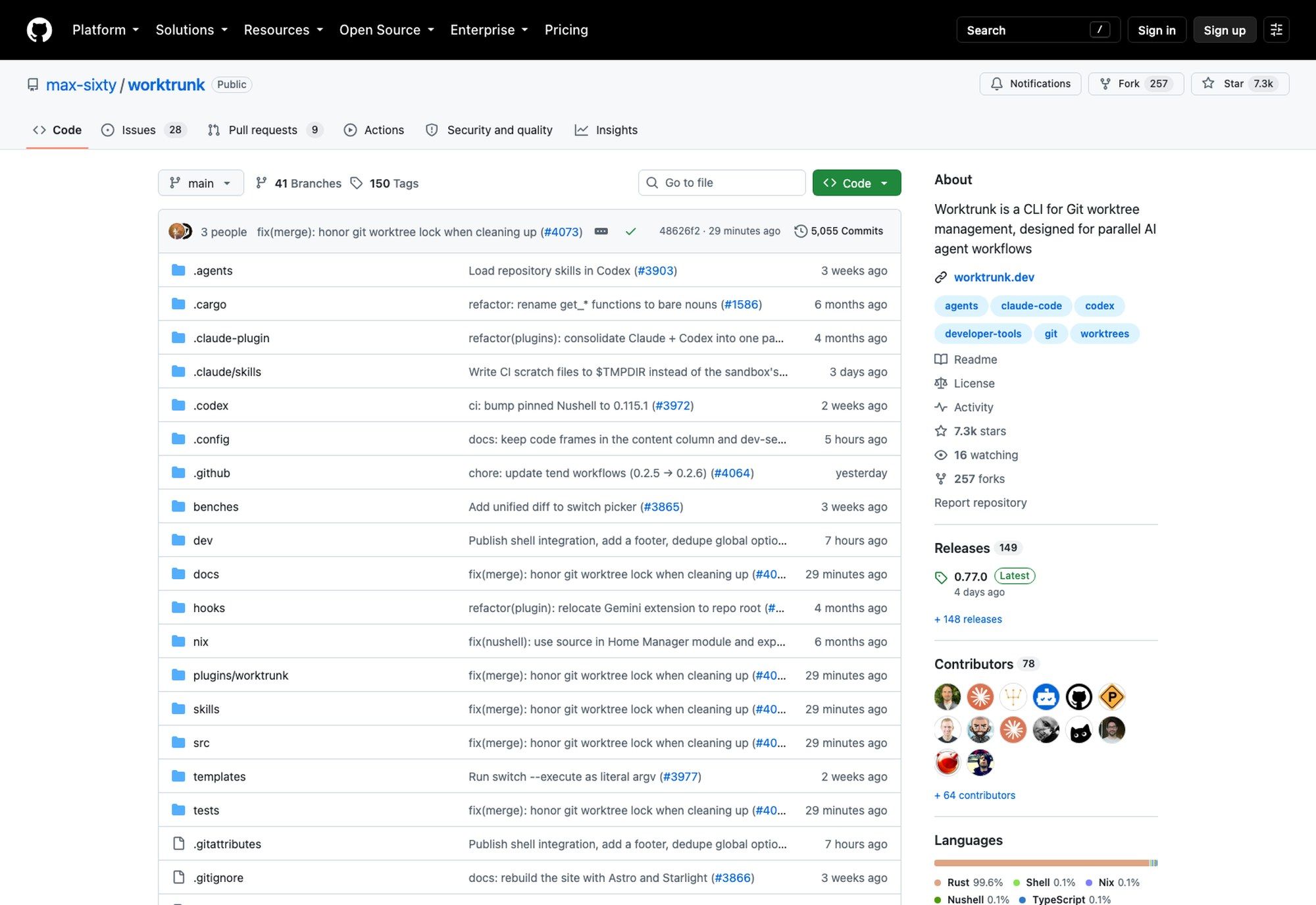This screenshot has height=905, width=1316.
Task: Click the branch icon next to 41 Branches
Action: tap(261, 183)
